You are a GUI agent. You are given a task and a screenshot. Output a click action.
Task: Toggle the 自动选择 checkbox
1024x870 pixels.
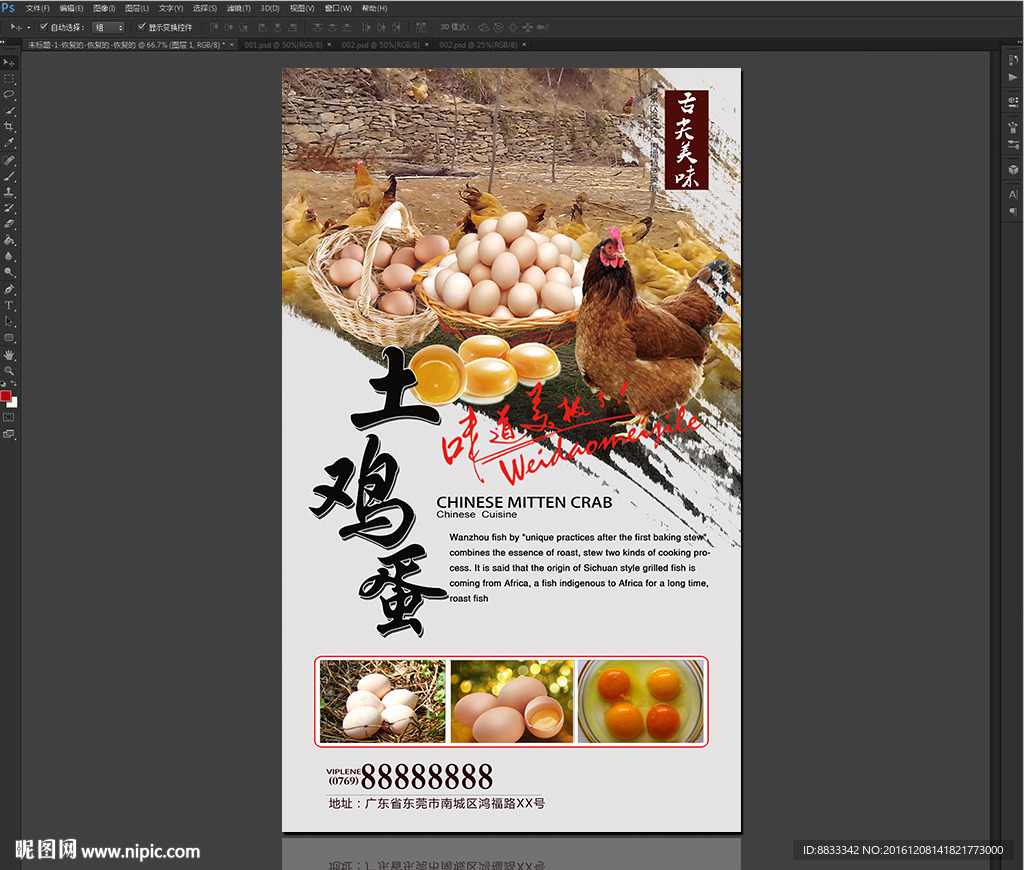[44, 27]
